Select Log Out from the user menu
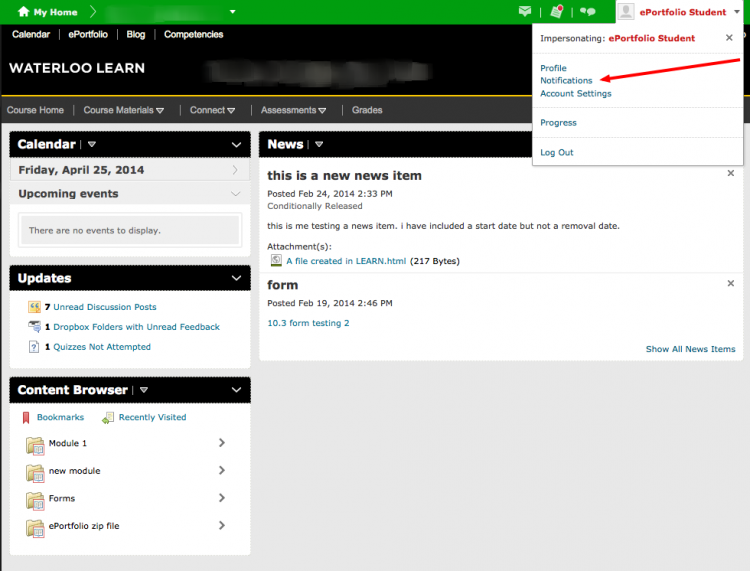Screen dimensions: 750x571 click(557, 152)
